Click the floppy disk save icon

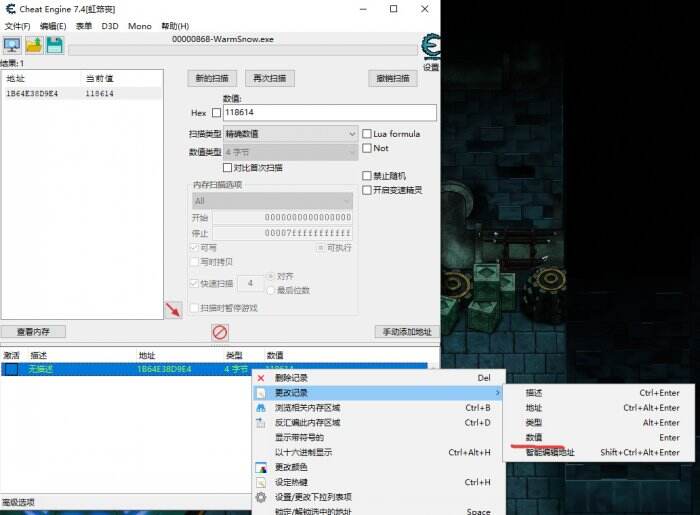[x=54, y=45]
